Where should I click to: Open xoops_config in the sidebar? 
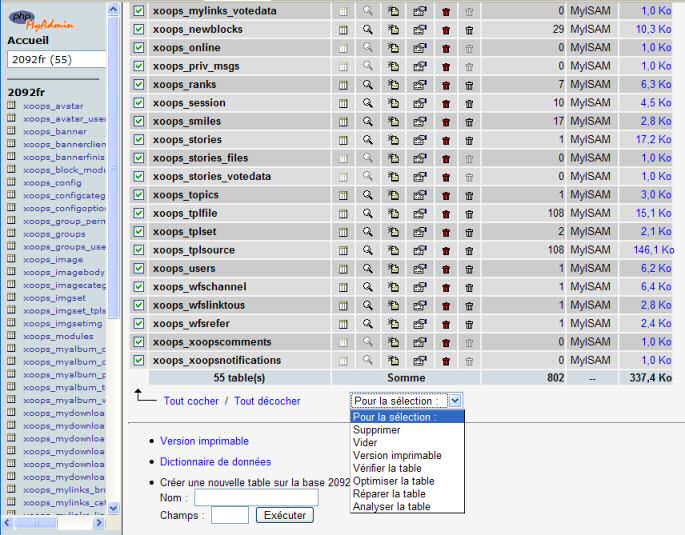tap(52, 183)
